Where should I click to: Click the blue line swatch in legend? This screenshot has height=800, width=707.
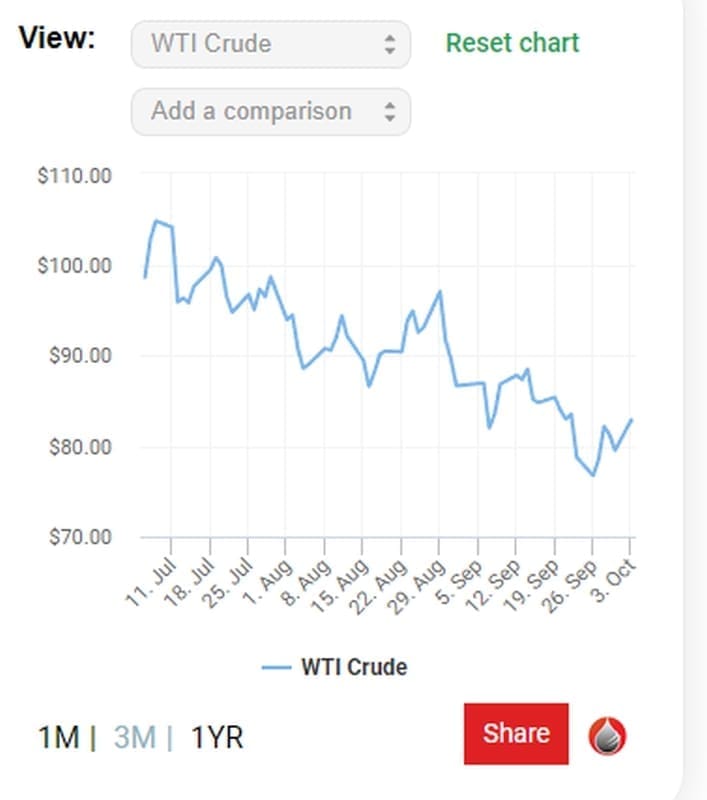pyautogui.click(x=276, y=667)
